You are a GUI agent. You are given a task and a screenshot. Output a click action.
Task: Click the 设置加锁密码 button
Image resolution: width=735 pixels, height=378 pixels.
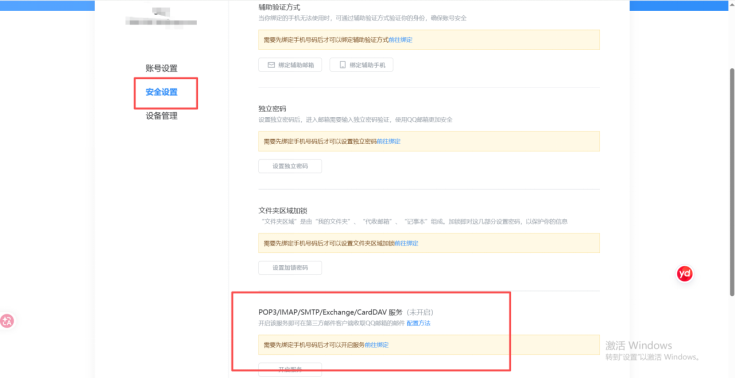(x=290, y=268)
